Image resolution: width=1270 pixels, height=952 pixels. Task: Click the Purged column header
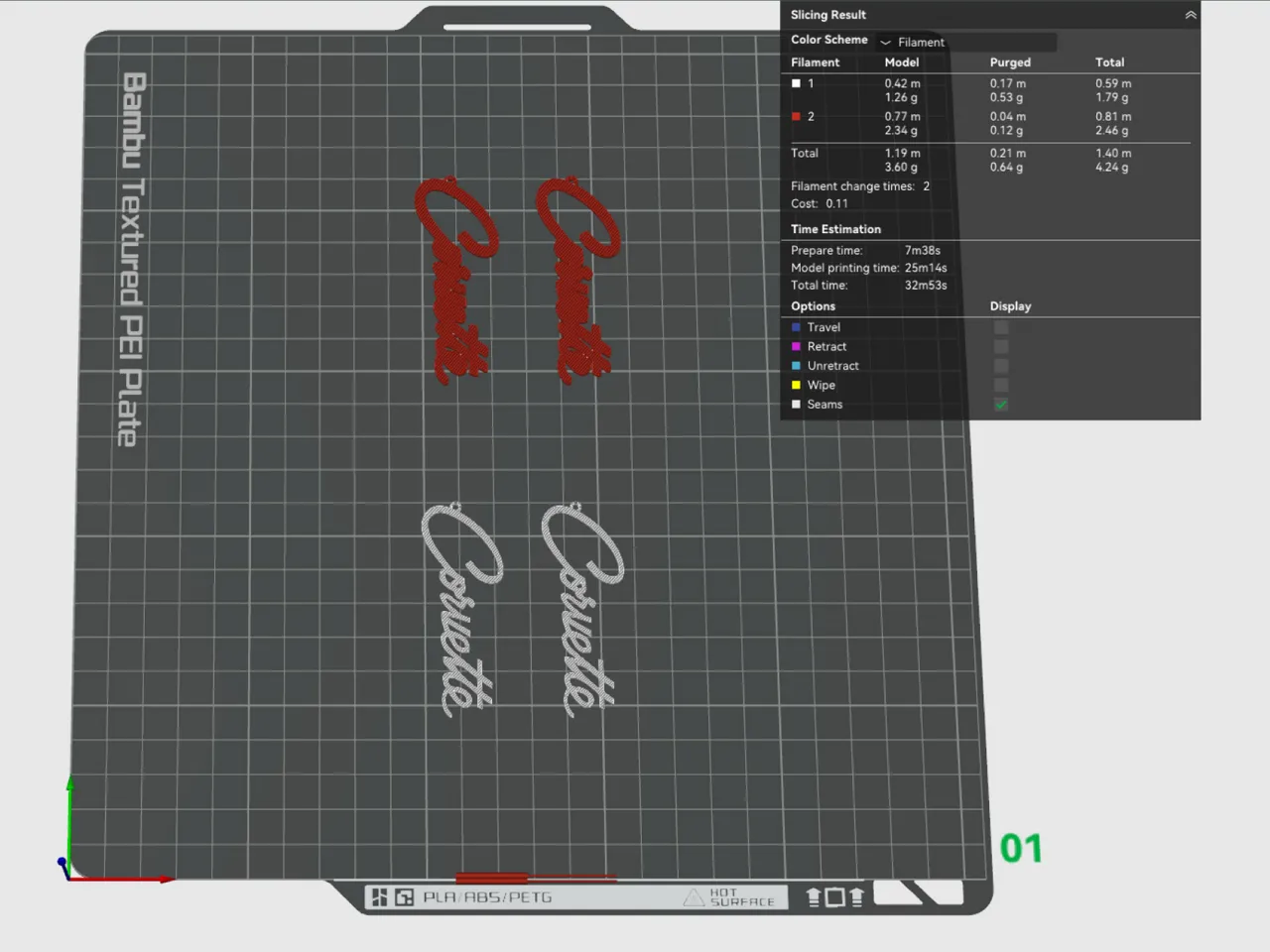(1010, 62)
